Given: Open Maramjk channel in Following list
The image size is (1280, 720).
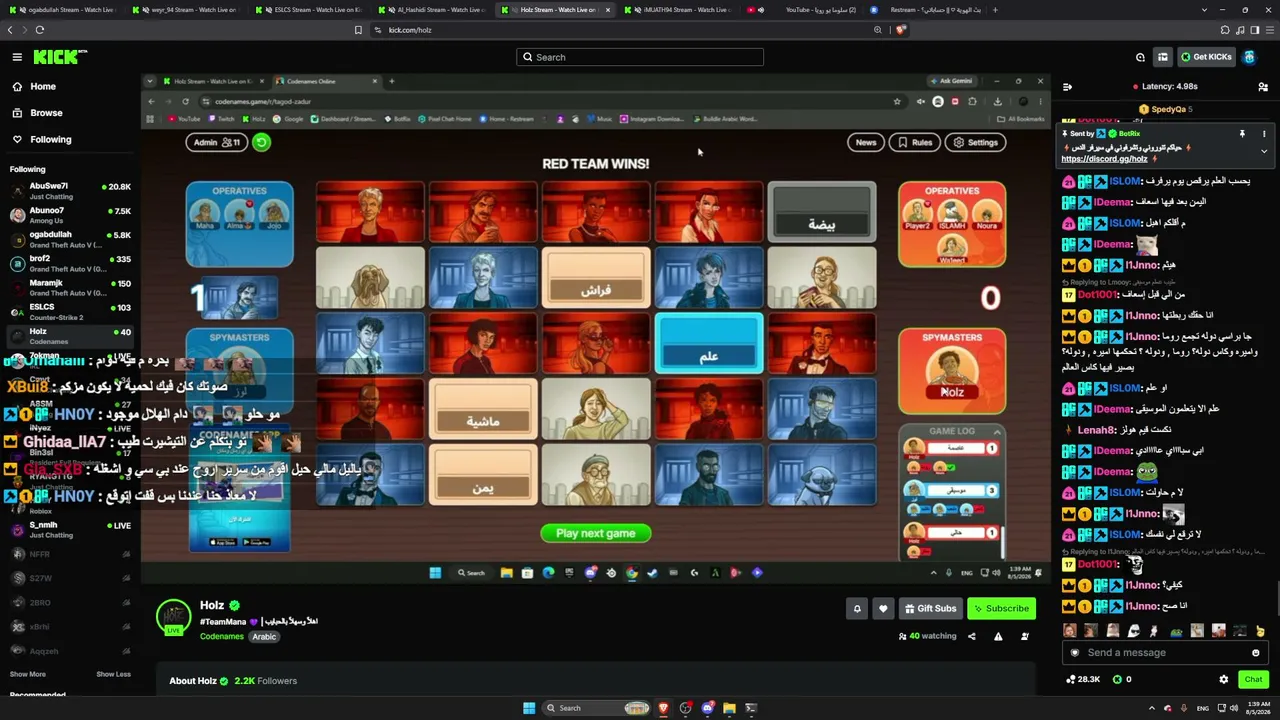Looking at the screenshot, I should coord(70,288).
